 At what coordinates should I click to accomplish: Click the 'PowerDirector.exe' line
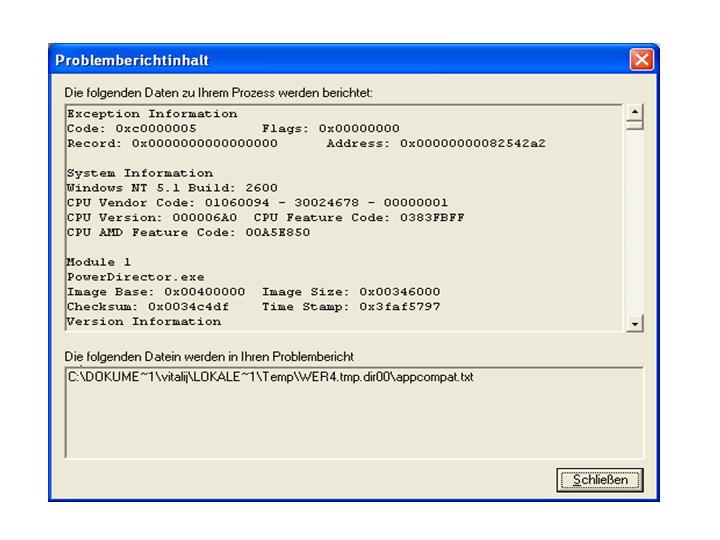pyautogui.click(x=135, y=277)
